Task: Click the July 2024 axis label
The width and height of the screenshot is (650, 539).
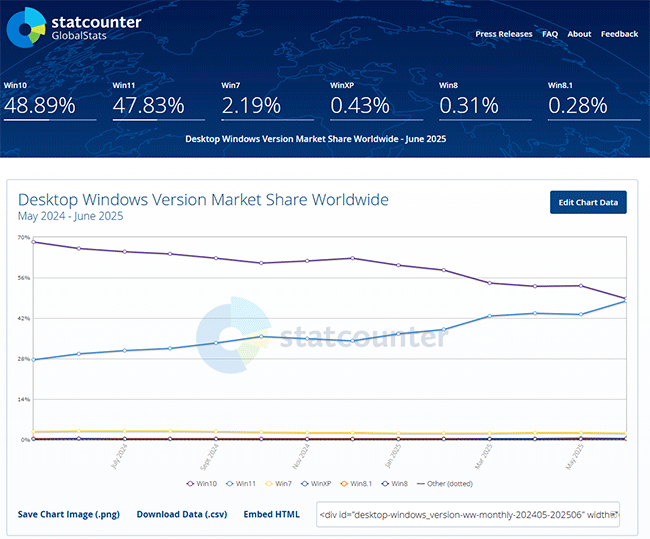Action: click(x=119, y=456)
